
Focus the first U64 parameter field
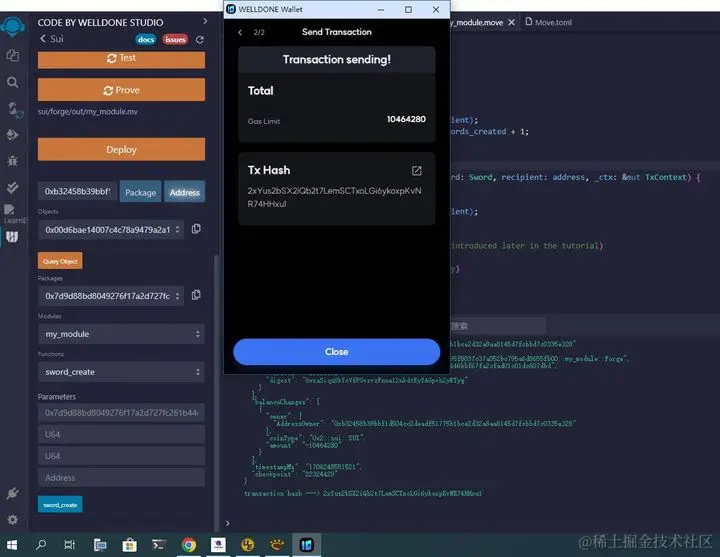pyautogui.click(x=122, y=434)
